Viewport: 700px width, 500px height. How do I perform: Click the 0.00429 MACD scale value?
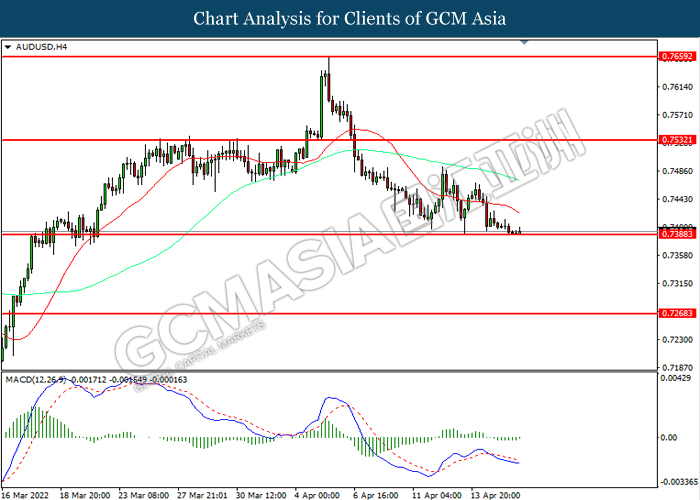click(x=675, y=378)
